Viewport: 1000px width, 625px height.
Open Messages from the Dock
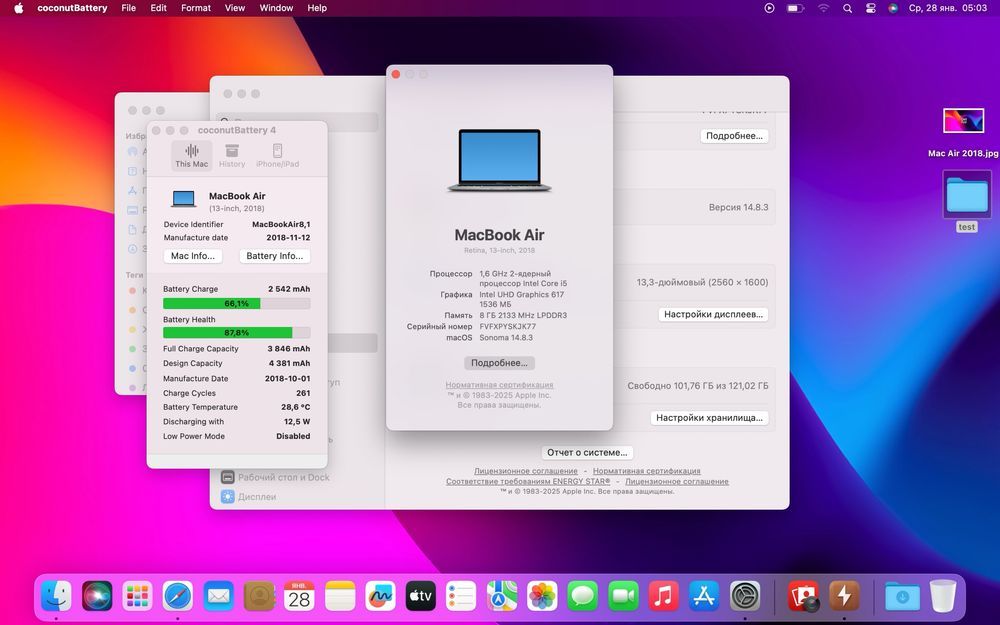(583, 596)
